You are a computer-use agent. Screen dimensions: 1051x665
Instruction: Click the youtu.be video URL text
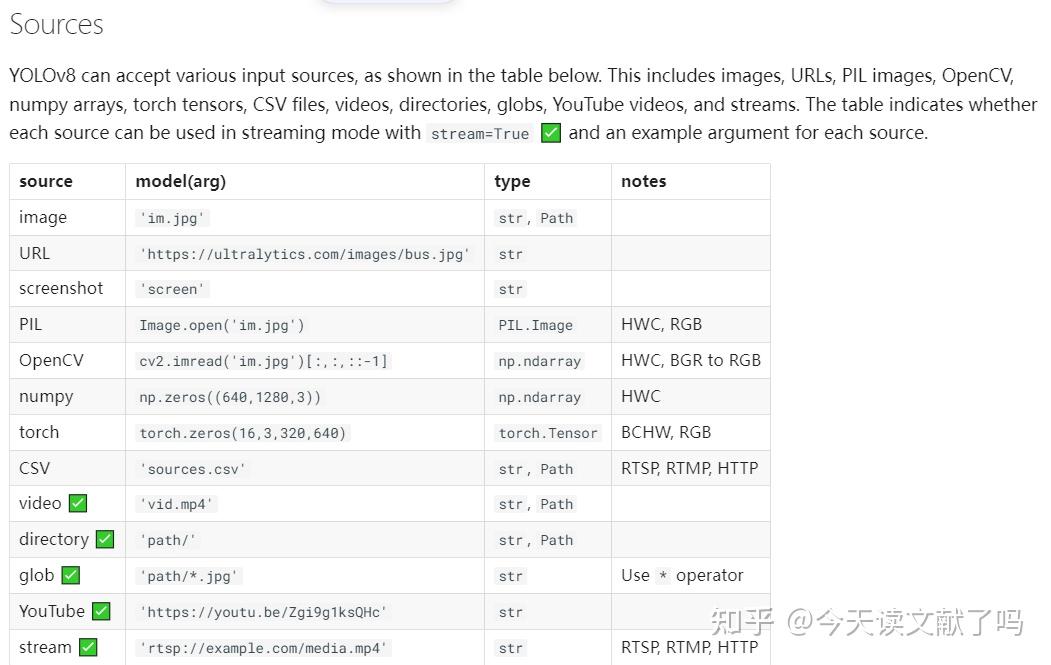pos(263,612)
